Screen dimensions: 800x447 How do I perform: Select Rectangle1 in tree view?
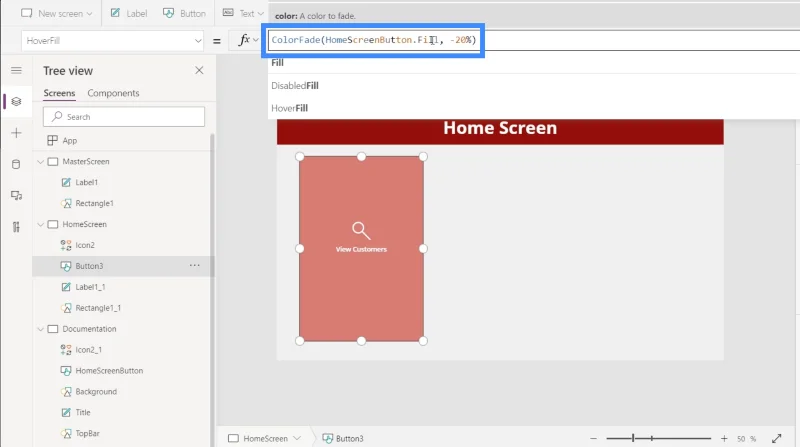tap(94, 203)
